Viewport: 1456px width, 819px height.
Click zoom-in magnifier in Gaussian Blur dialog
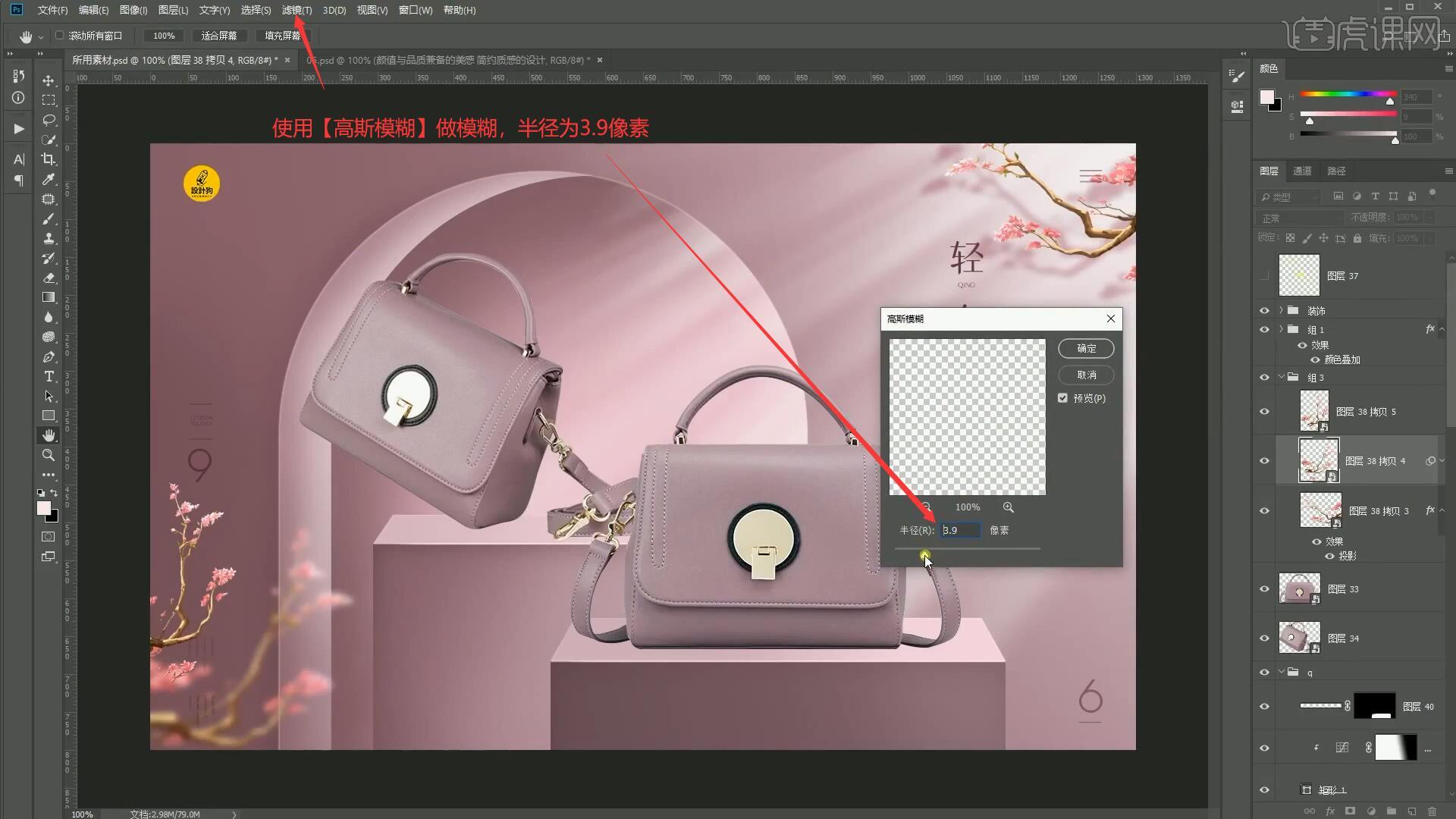coord(1008,507)
